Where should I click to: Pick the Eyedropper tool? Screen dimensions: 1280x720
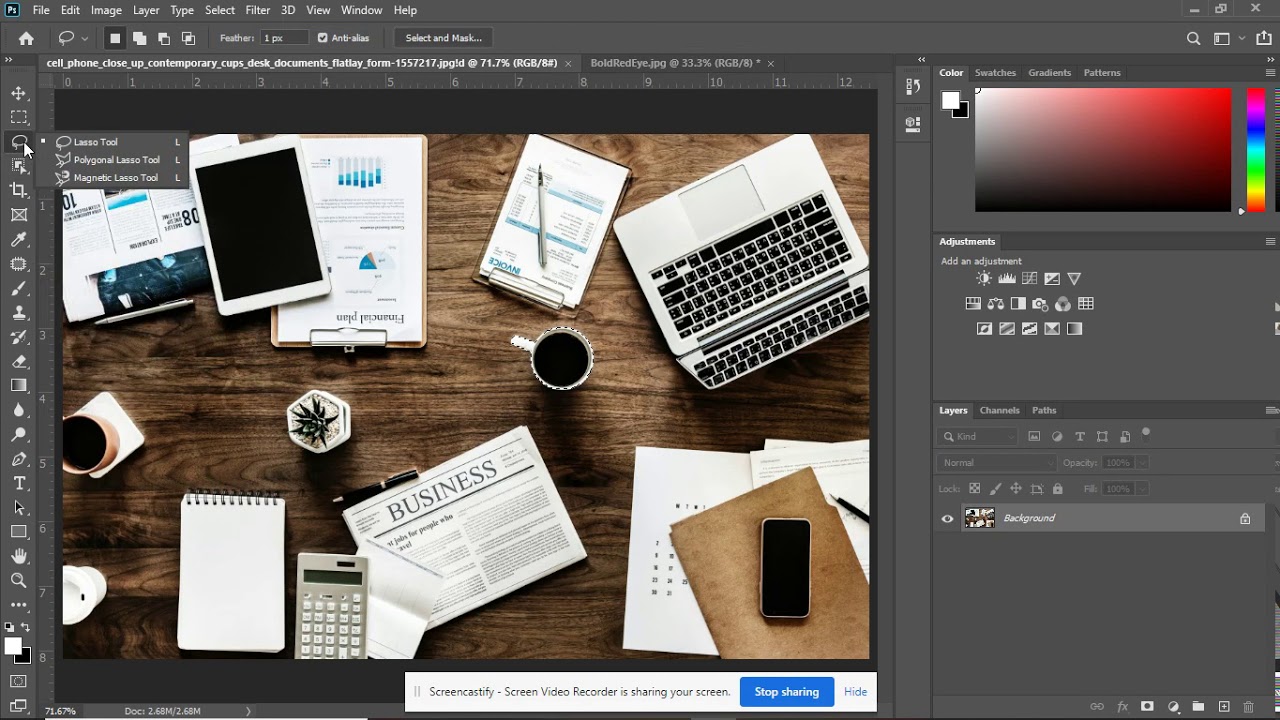(x=19, y=239)
